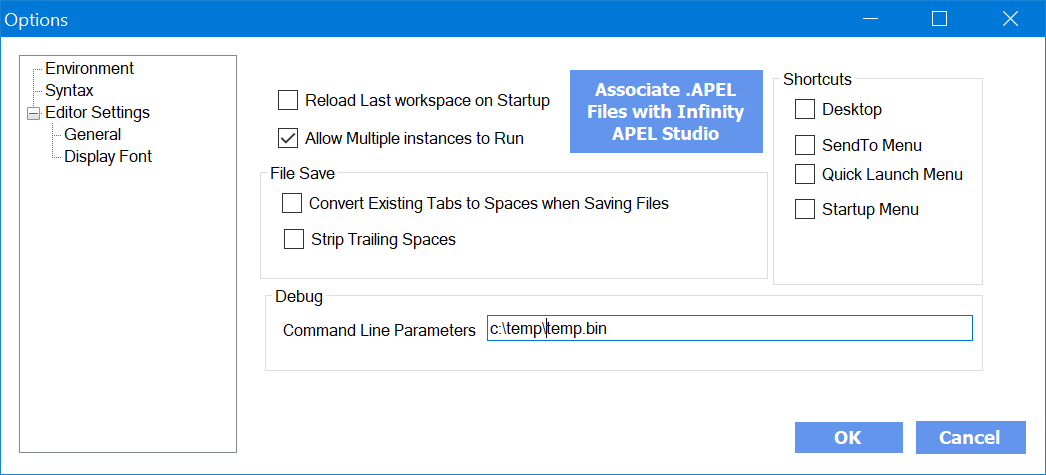Viewport: 1046px width, 475px height.
Task: Close the Options dialog window
Action: [1010, 19]
